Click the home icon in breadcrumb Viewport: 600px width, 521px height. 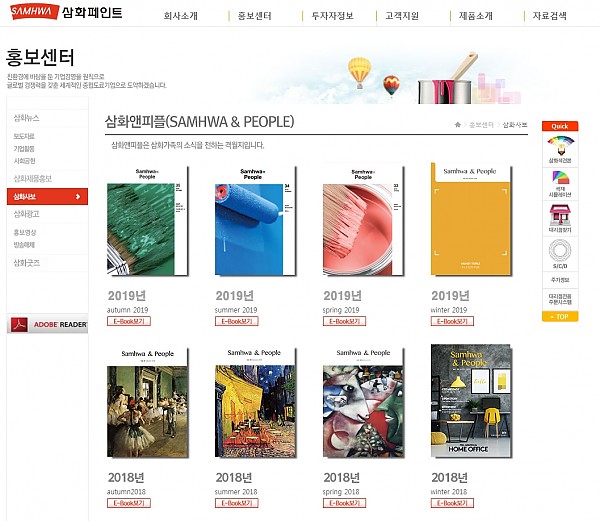[457, 125]
